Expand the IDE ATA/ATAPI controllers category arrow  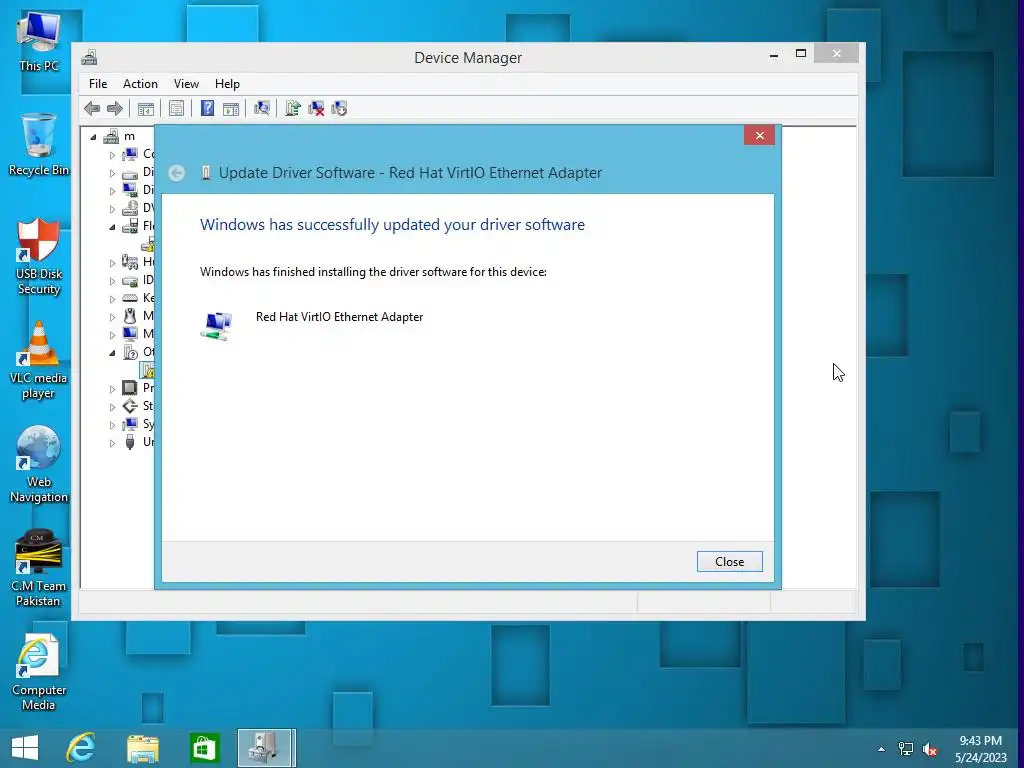tap(112, 281)
